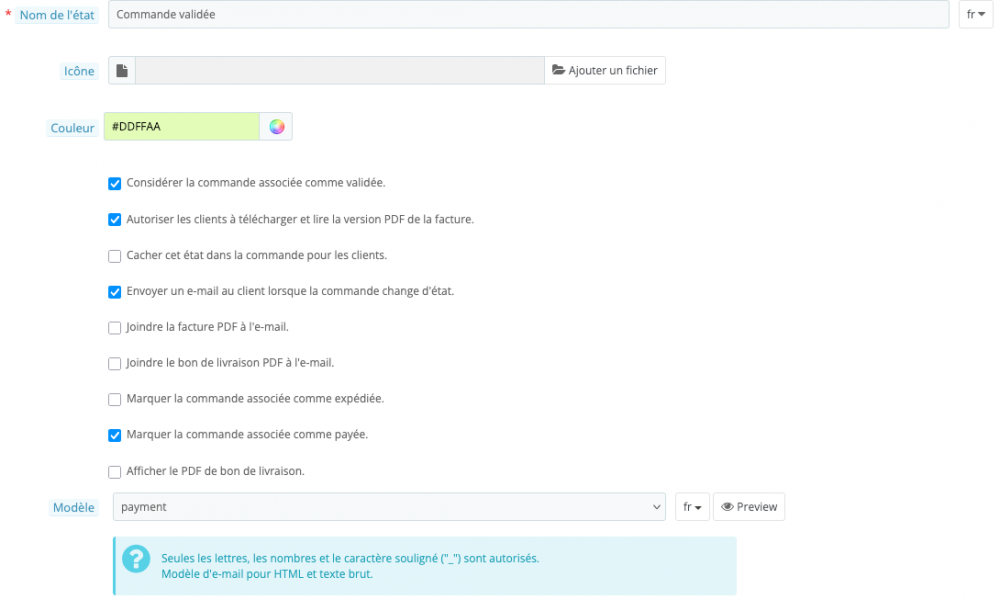Viewport: 1000px width, 611px height.
Task: Click the question mark help icon
Action: coord(137,559)
